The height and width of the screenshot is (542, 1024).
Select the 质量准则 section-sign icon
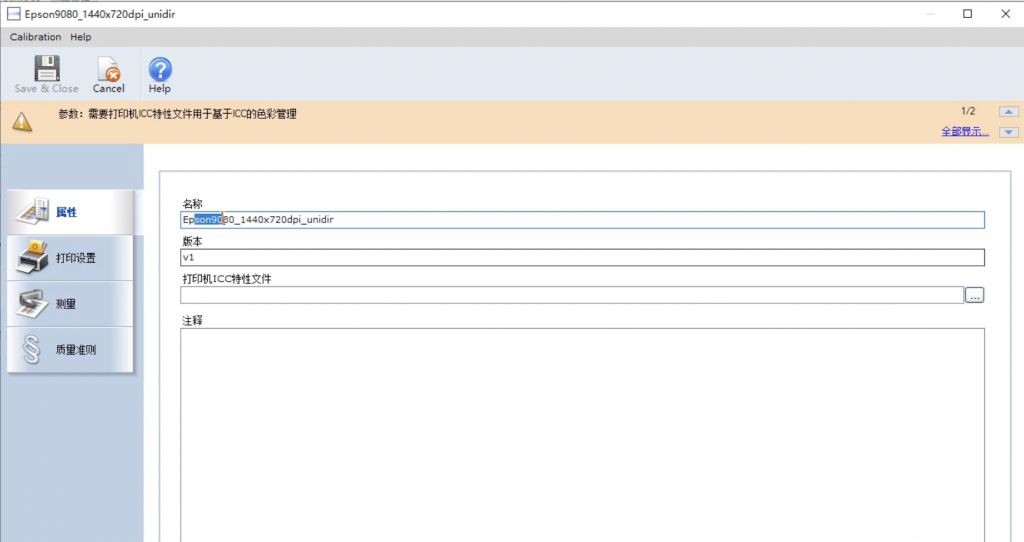(x=31, y=349)
